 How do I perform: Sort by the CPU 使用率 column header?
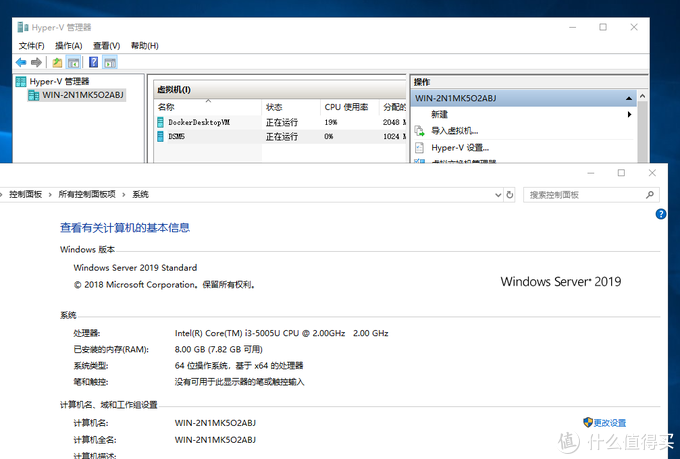click(350, 107)
